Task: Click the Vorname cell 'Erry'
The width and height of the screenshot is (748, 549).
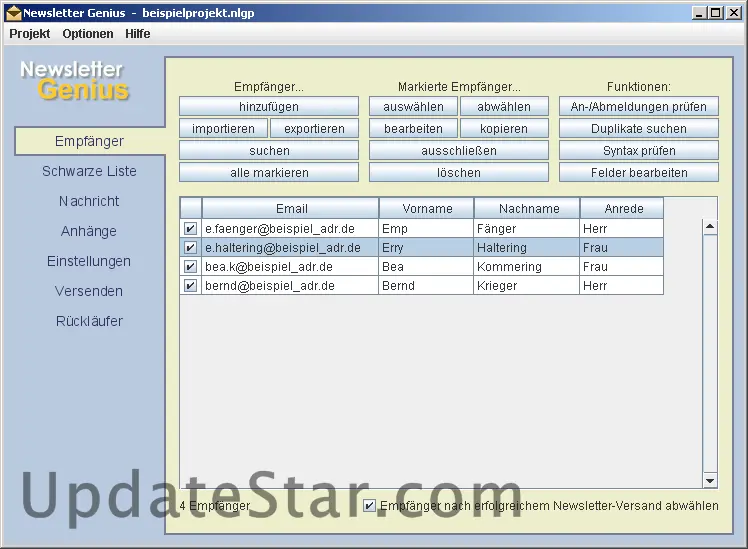Action: [x=426, y=248]
